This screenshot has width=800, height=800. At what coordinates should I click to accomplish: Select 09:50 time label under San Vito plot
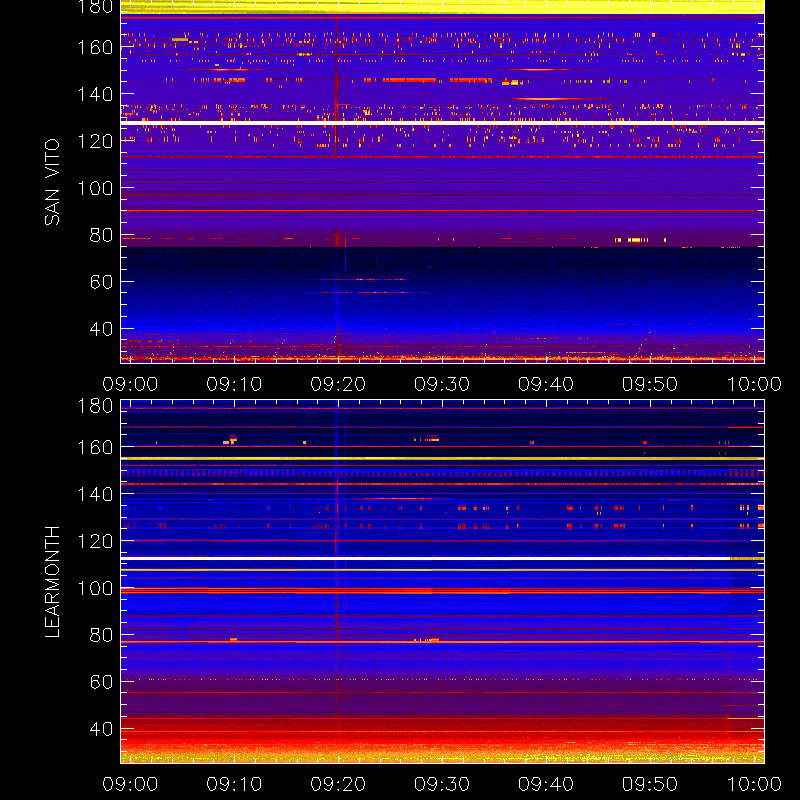[x=650, y=384]
